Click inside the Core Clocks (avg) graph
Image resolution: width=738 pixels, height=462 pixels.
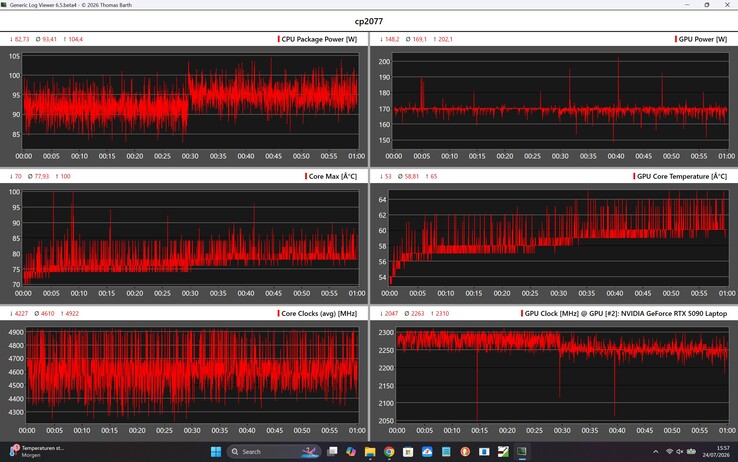[192, 375]
